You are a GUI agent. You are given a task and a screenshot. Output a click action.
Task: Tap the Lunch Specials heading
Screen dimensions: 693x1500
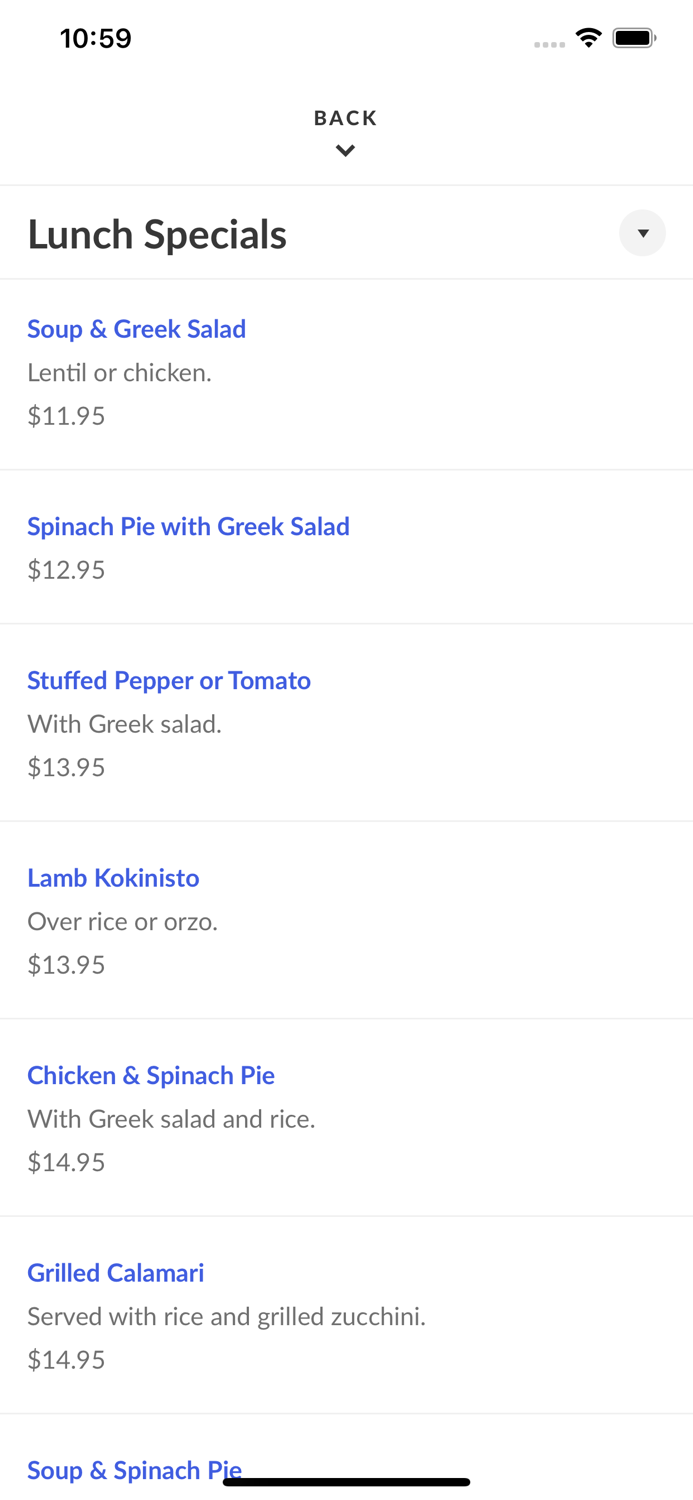157,233
